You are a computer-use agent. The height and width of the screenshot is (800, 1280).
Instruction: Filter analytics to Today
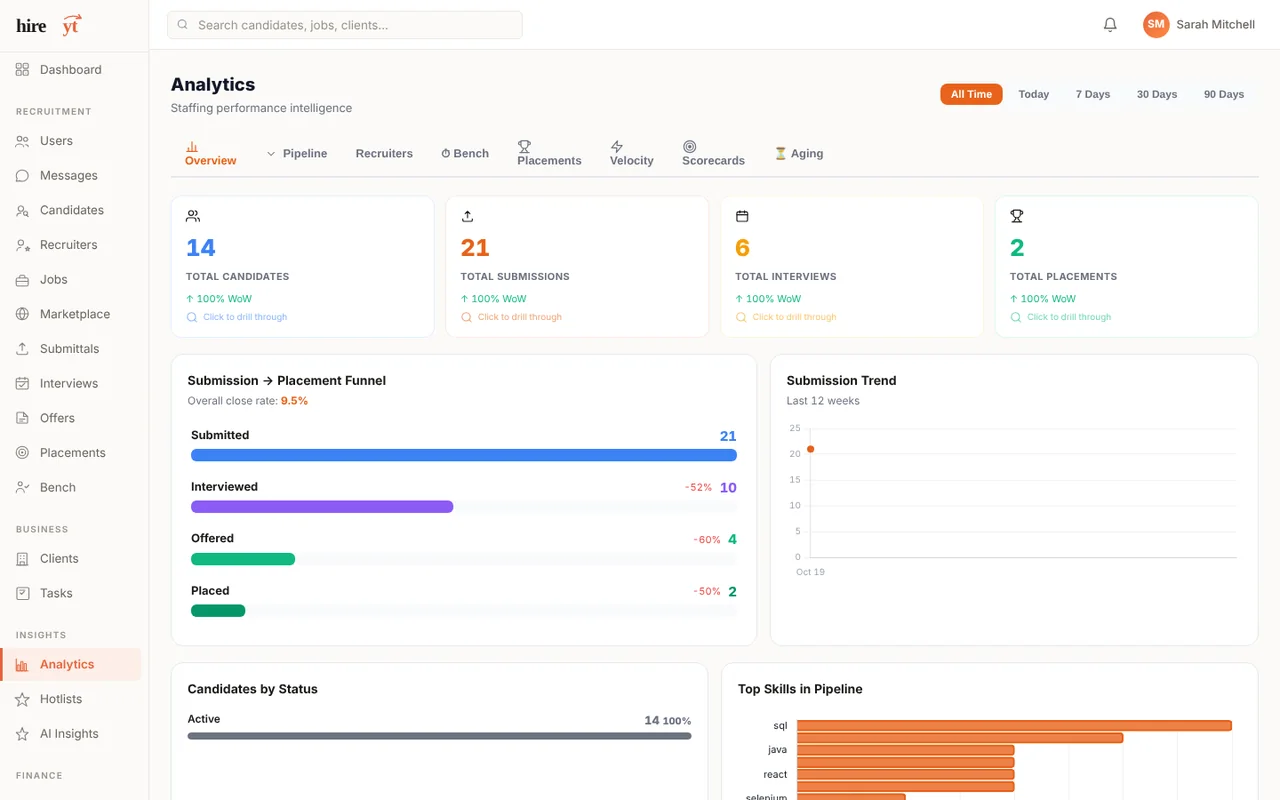[1034, 94]
